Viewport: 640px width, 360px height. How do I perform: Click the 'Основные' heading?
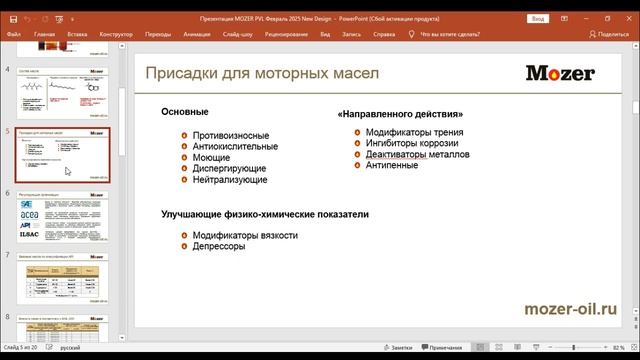click(184, 112)
